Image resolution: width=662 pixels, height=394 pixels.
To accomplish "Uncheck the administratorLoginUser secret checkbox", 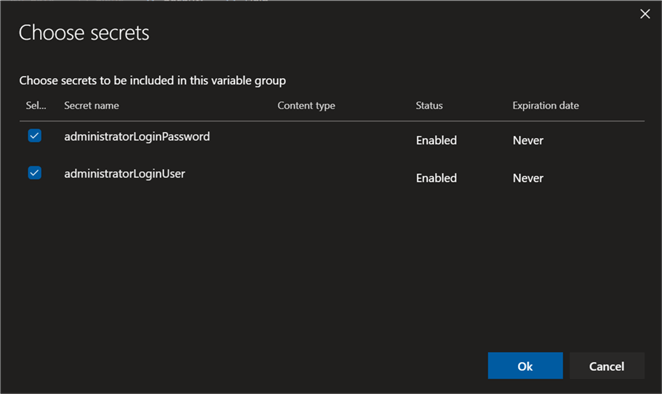I will (x=35, y=173).
